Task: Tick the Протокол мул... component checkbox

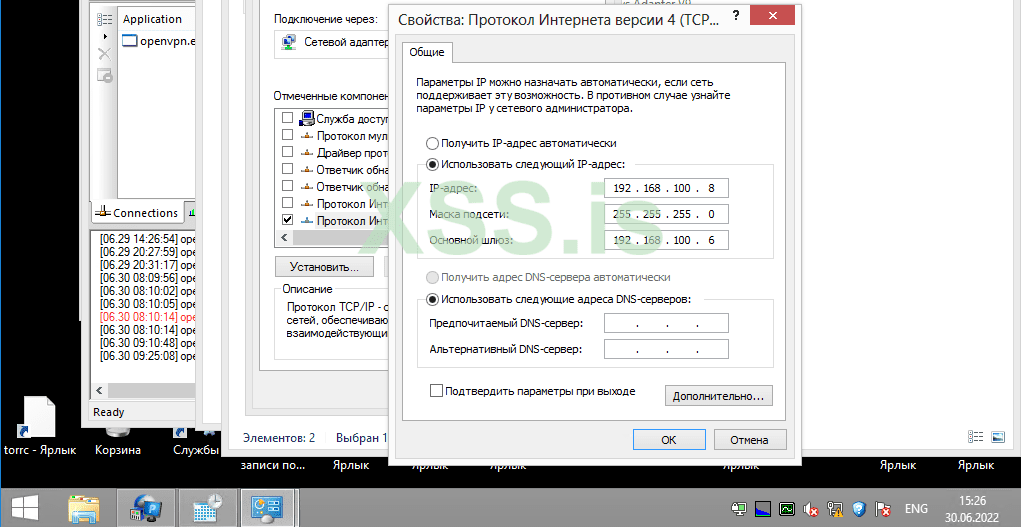Action: (287, 135)
